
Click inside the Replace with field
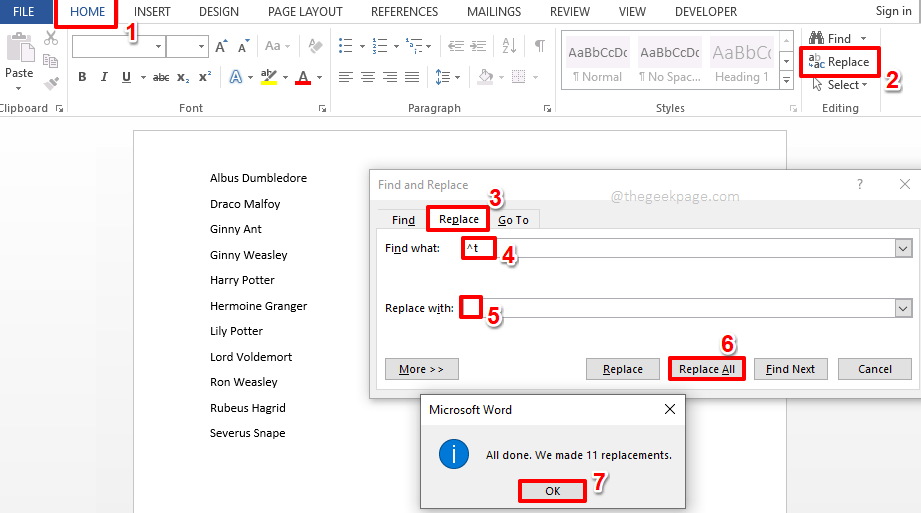click(680, 308)
